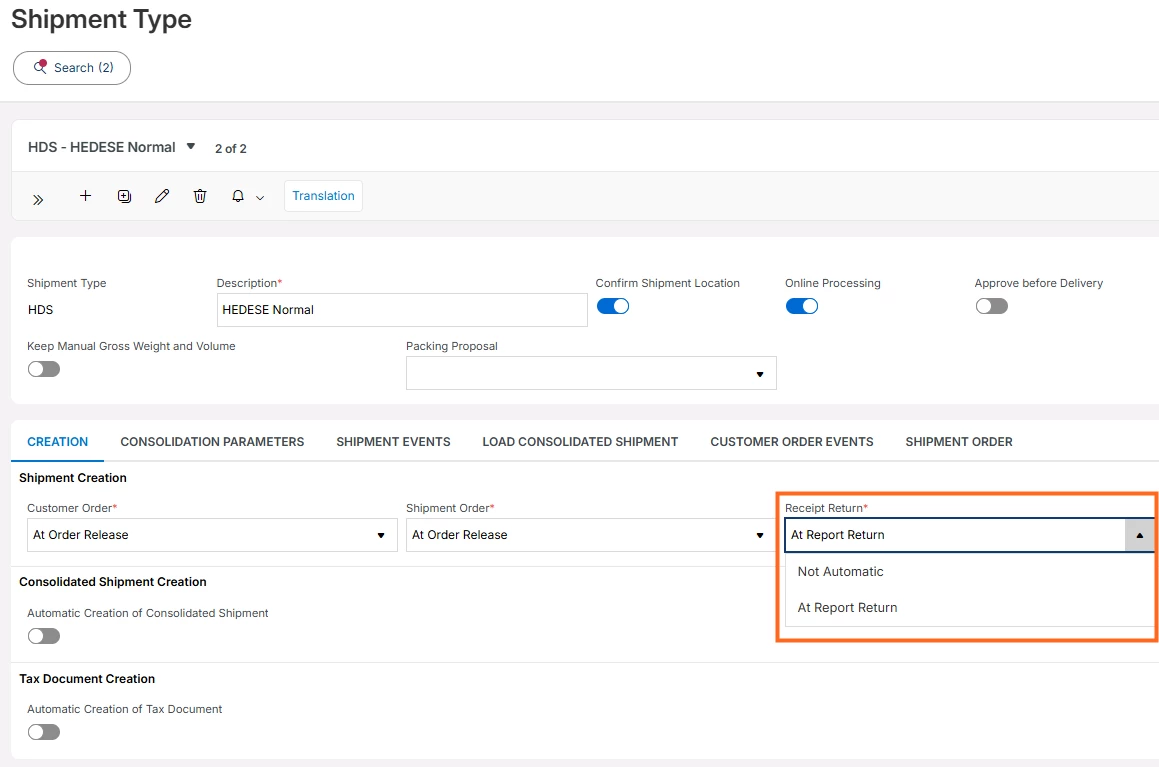Toggle Confirm Shipment Location switch
This screenshot has height=767, width=1159.
(x=612, y=306)
